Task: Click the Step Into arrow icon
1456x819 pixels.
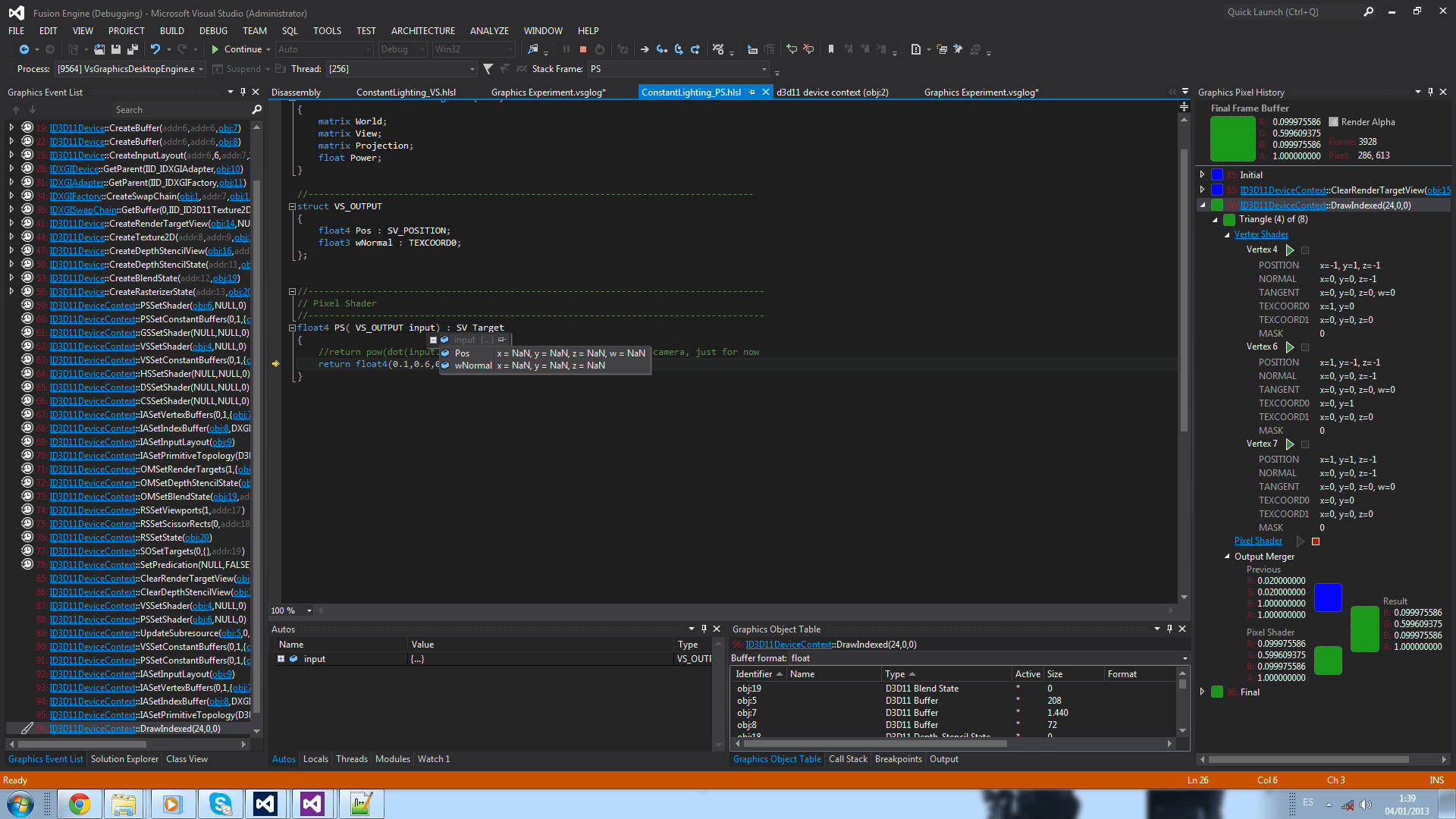Action: [662, 49]
